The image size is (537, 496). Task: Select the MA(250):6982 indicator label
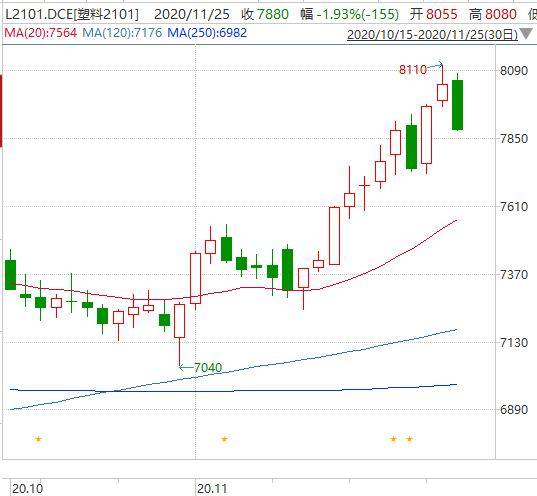pos(207,33)
